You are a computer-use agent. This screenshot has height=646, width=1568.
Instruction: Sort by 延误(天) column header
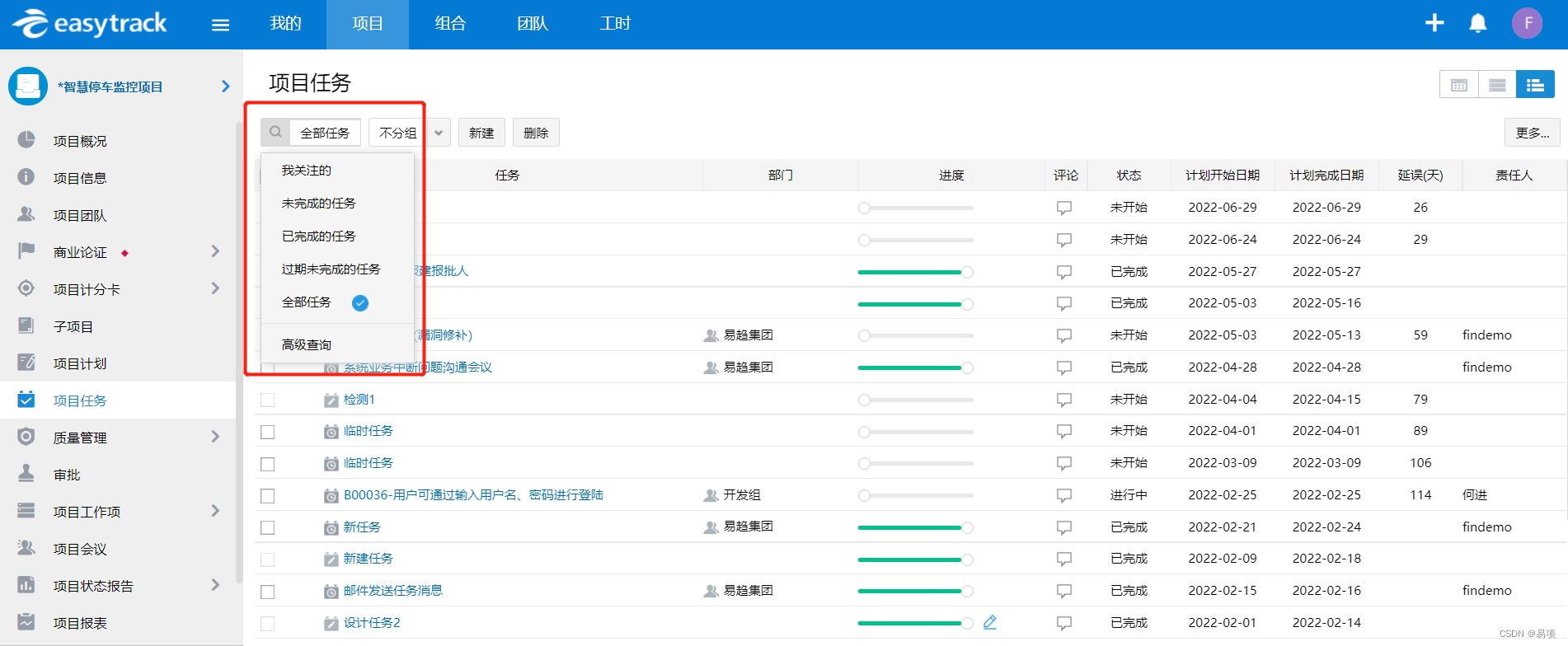pos(1420,176)
